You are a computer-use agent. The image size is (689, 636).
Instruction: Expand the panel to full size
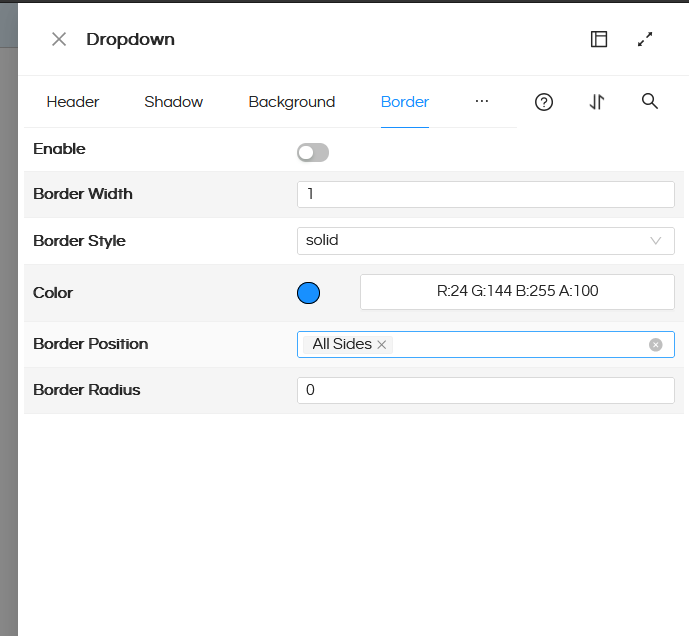click(645, 39)
